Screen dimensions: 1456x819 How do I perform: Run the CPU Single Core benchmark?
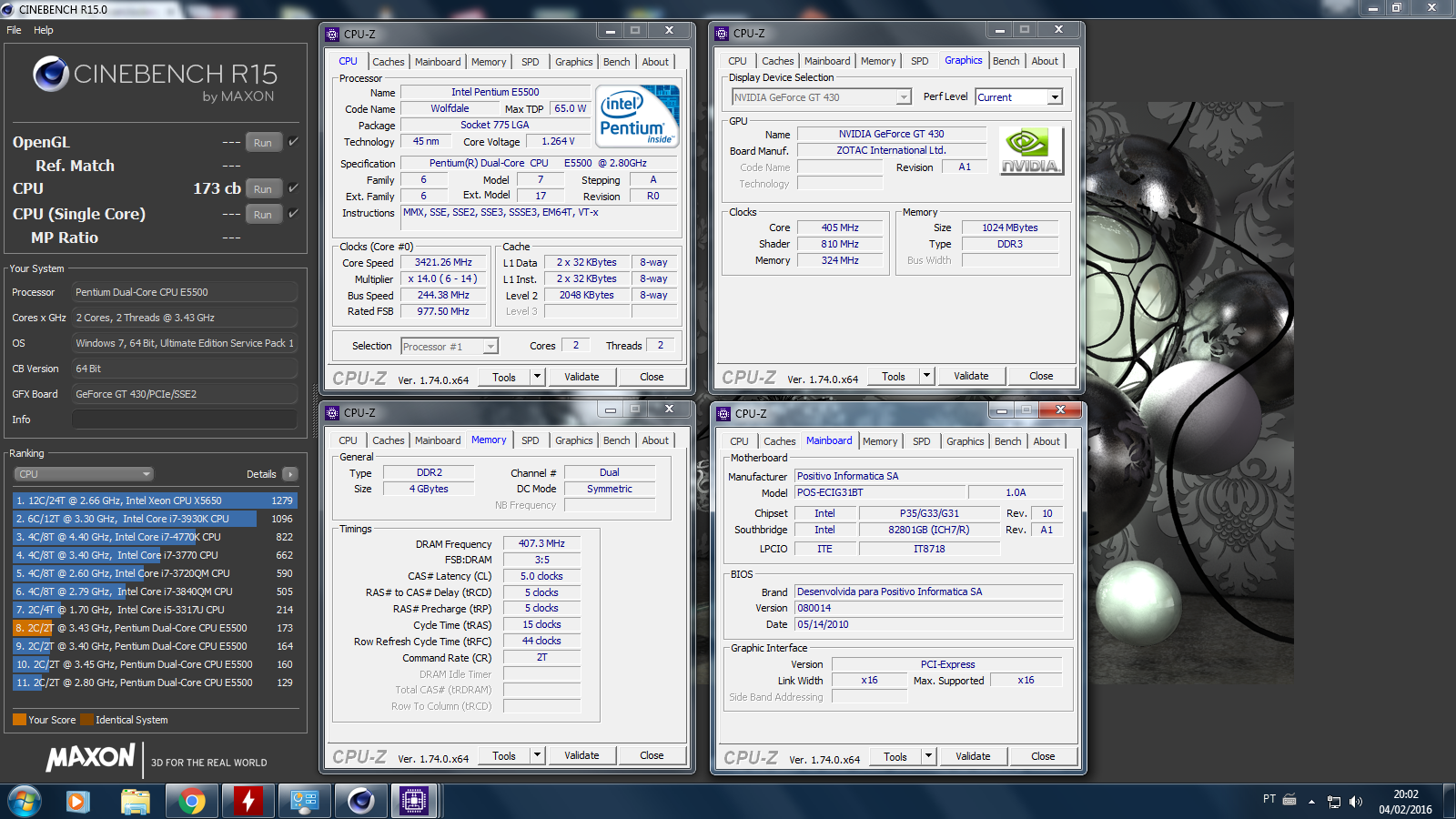(x=263, y=214)
